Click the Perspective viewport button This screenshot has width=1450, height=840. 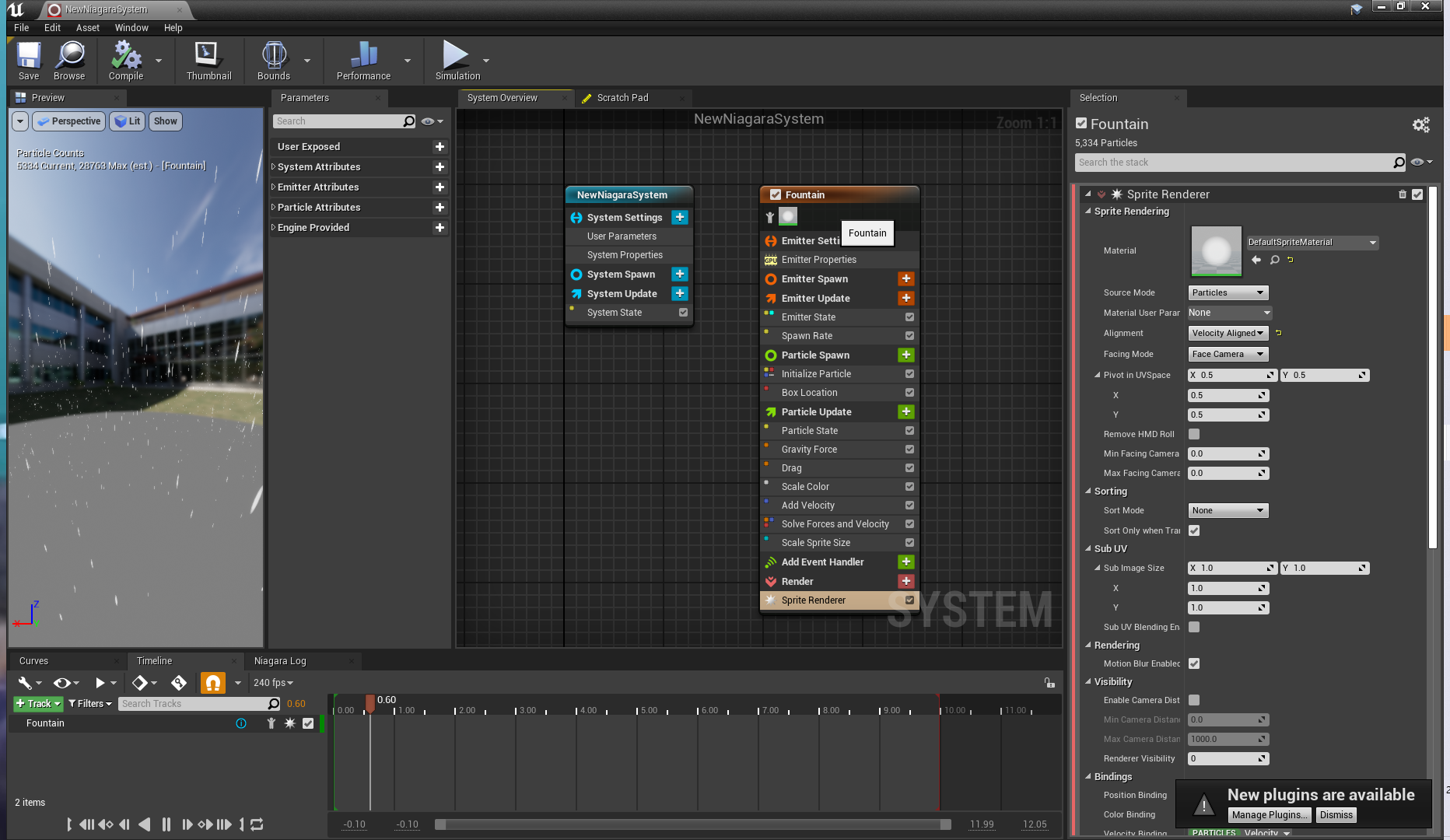click(x=69, y=121)
